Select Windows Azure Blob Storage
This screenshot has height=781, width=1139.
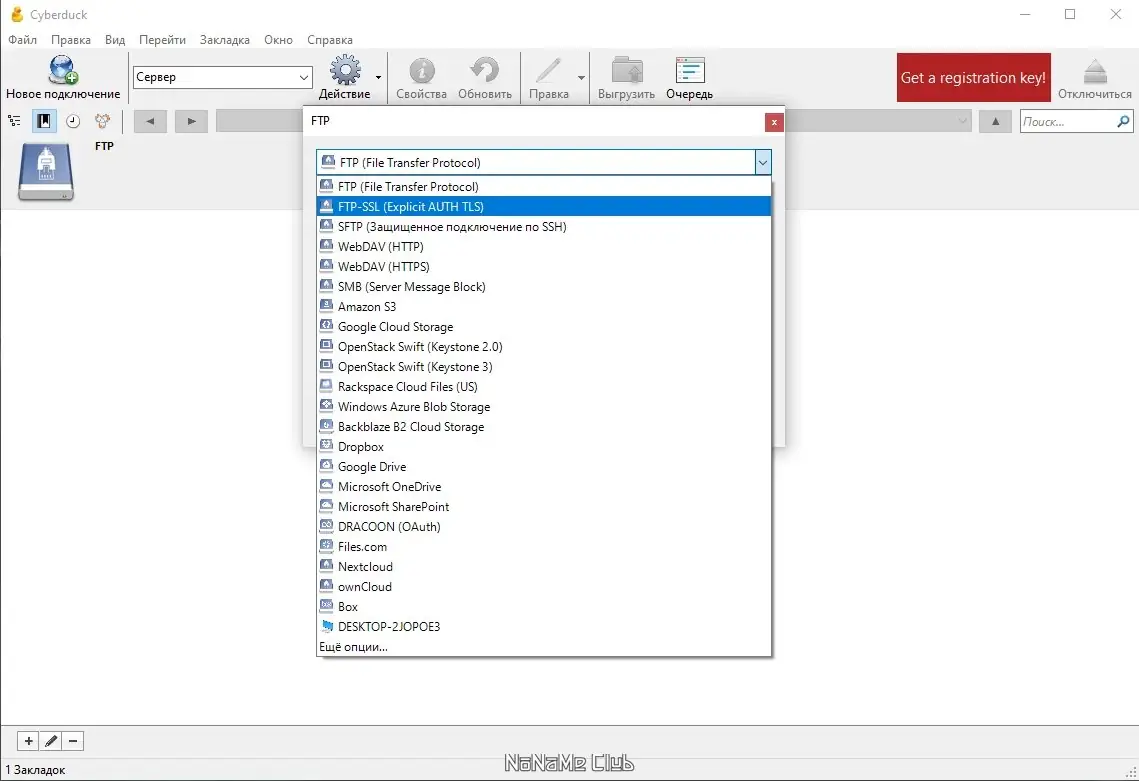pos(544,407)
